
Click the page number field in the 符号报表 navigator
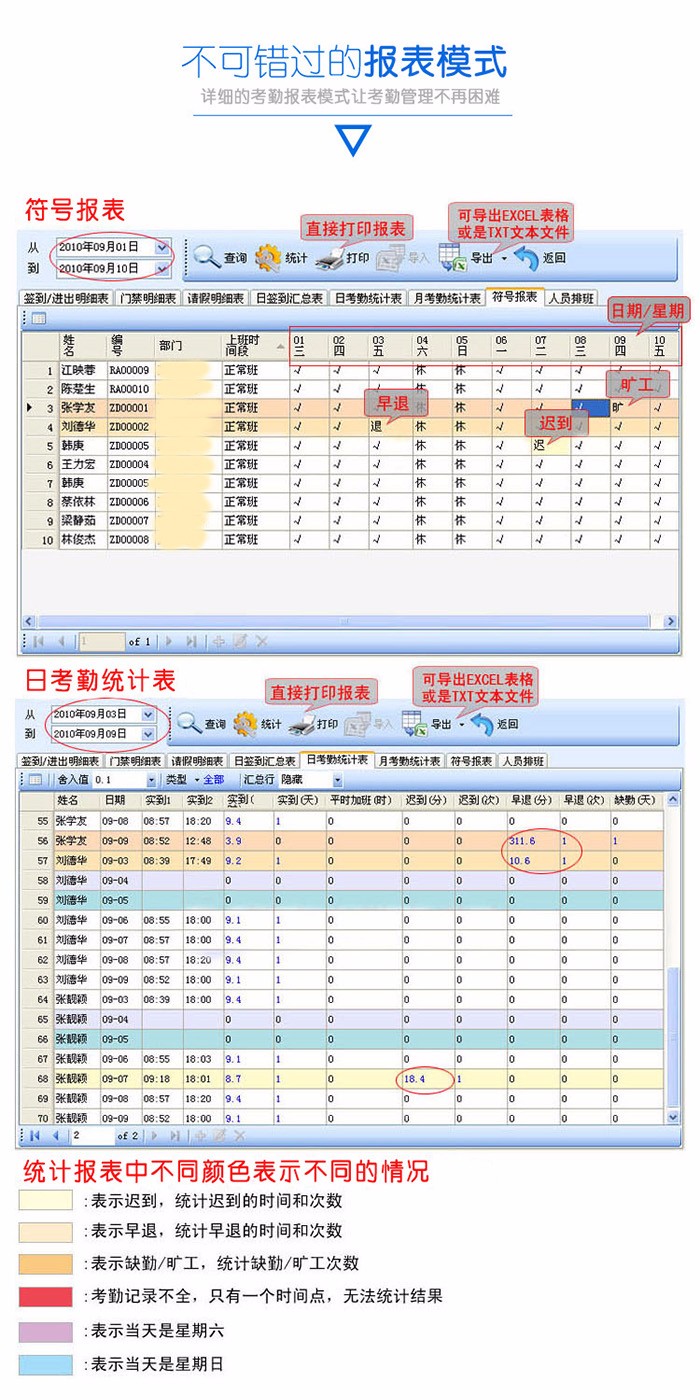click(101, 641)
